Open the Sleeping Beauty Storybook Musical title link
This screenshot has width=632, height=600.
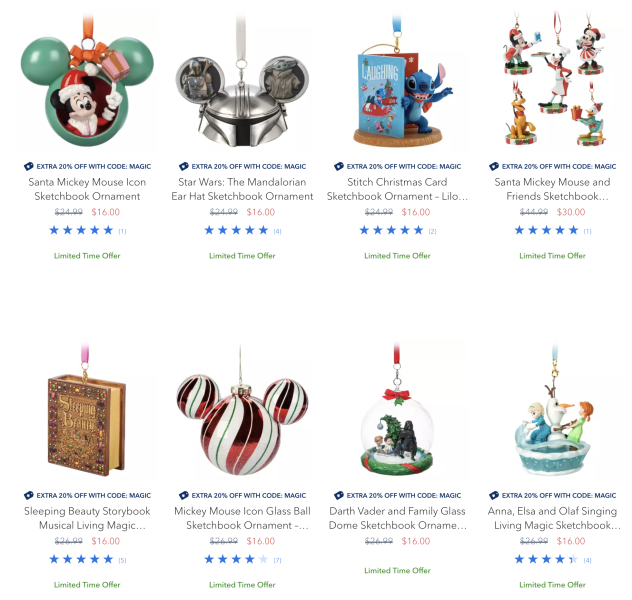[x=87, y=518]
